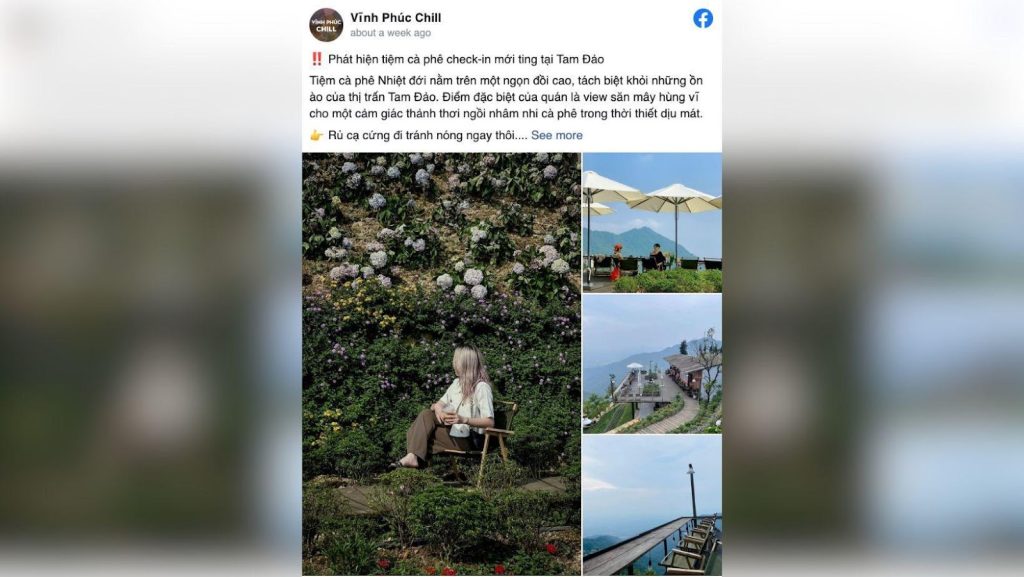Image resolution: width=1024 pixels, height=577 pixels.
Task: Open the Facebook logo icon
Action: click(703, 18)
